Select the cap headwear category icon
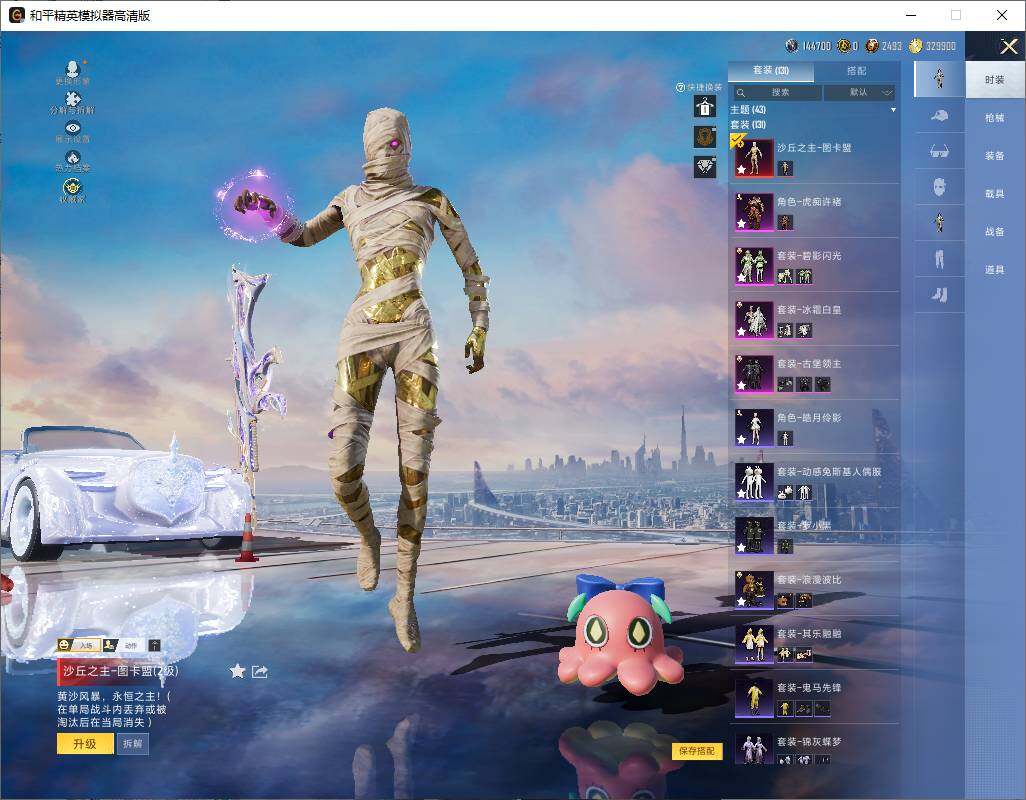1026x800 pixels. point(939,116)
